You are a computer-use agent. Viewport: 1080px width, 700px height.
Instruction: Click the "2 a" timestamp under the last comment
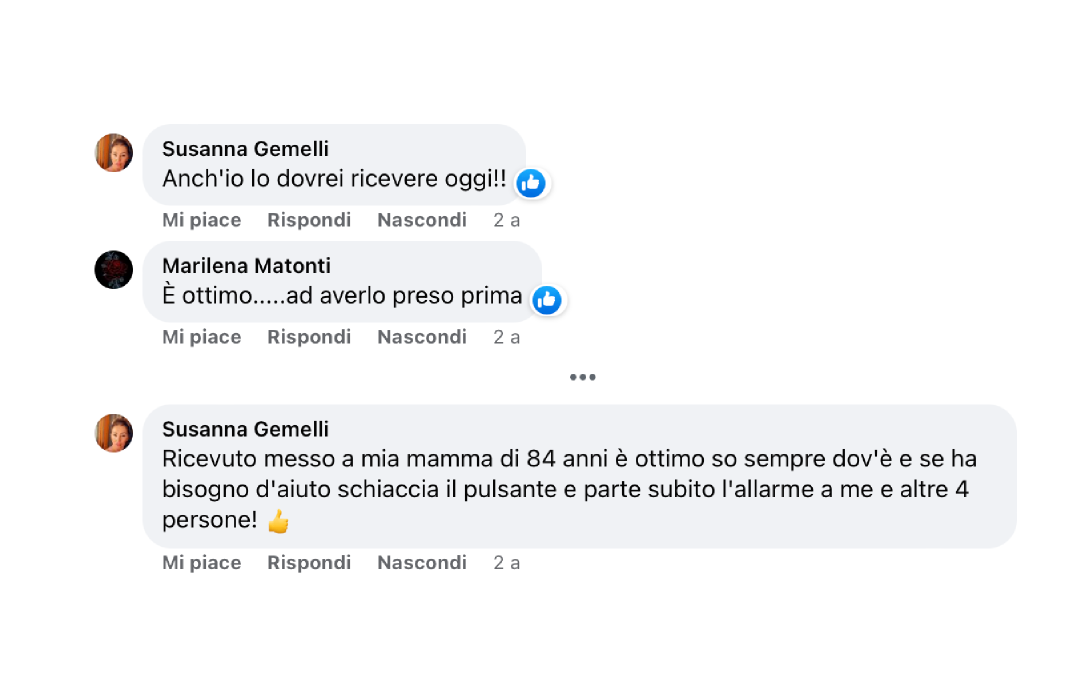(x=506, y=563)
